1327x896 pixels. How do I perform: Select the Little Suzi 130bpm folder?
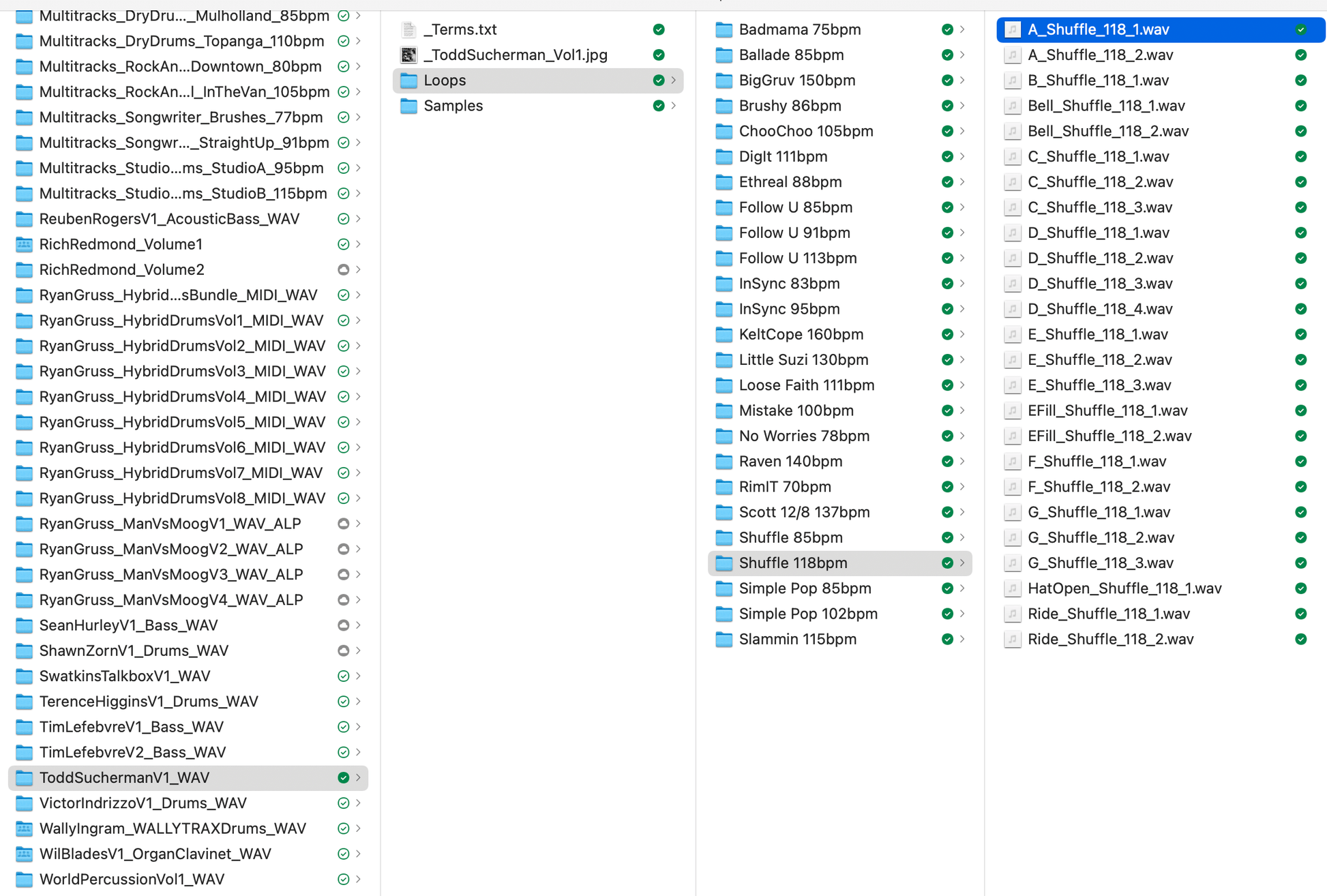[x=840, y=360]
